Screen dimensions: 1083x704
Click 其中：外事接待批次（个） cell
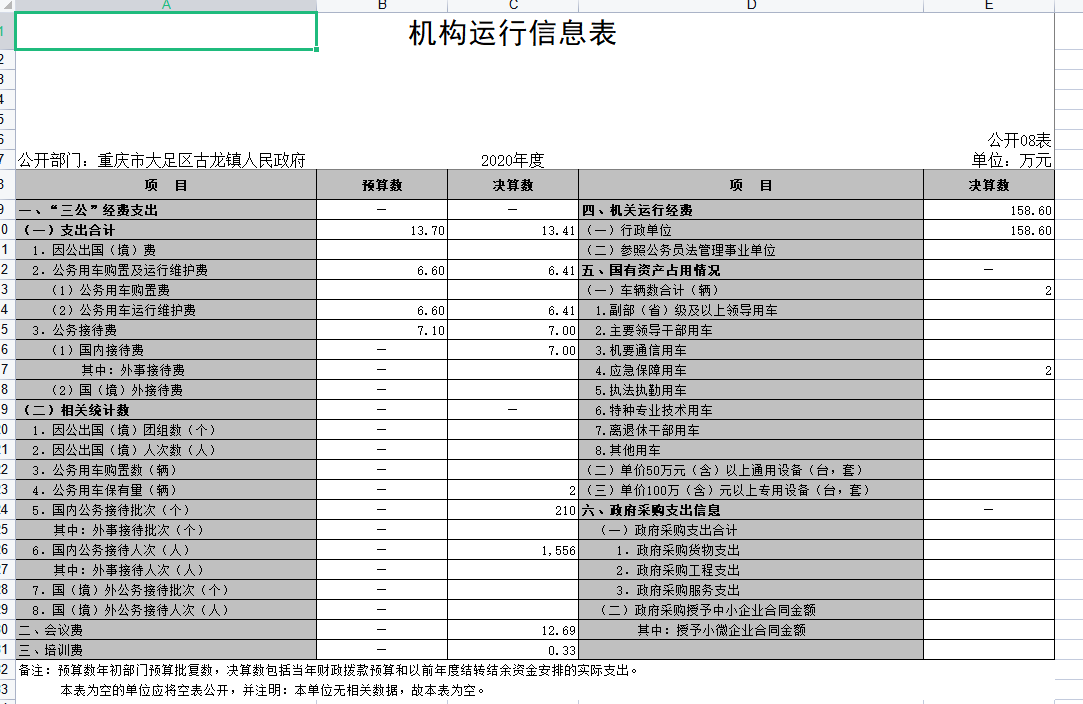pyautogui.click(x=166, y=531)
